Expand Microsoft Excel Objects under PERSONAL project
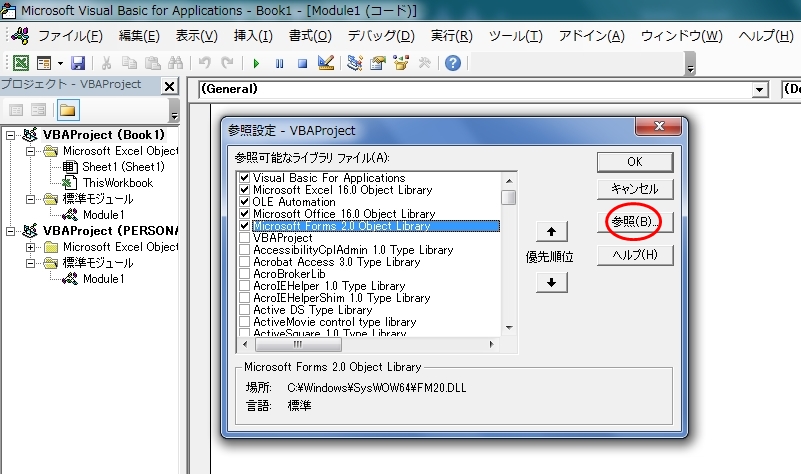Screen dimensions: 801x474 (x=31, y=247)
